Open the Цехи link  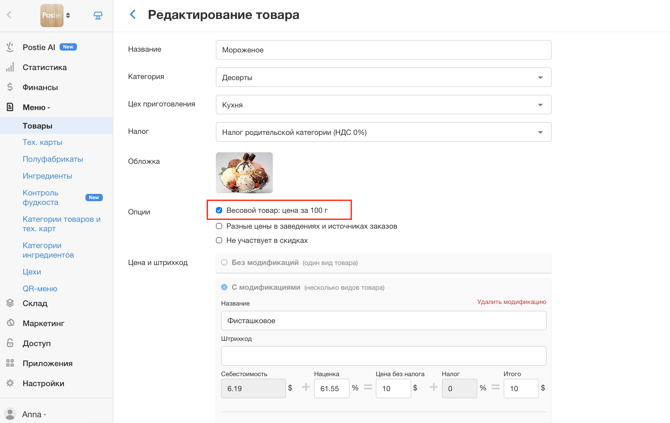pyautogui.click(x=32, y=272)
